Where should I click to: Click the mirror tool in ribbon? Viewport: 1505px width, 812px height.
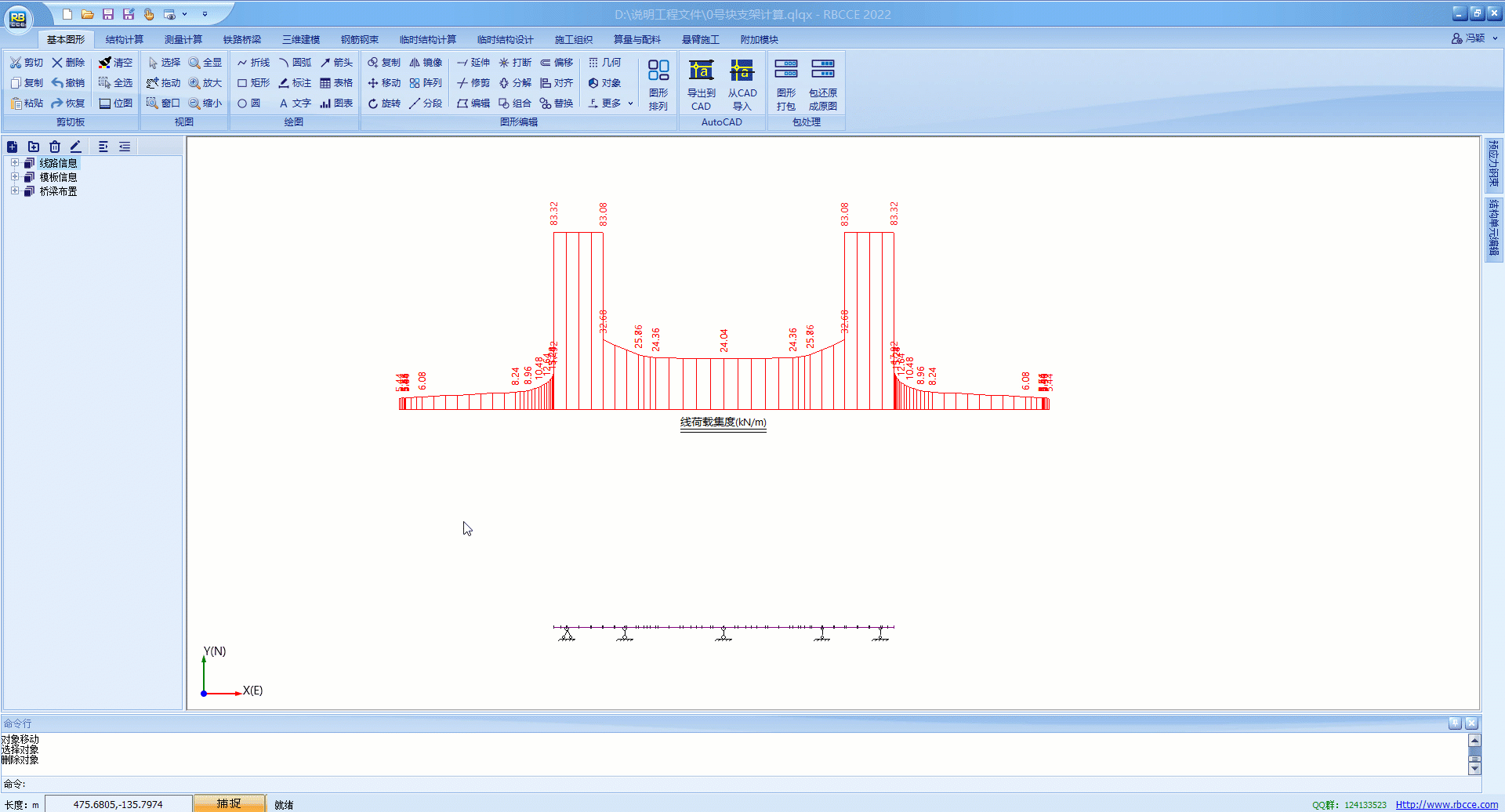[x=426, y=63]
